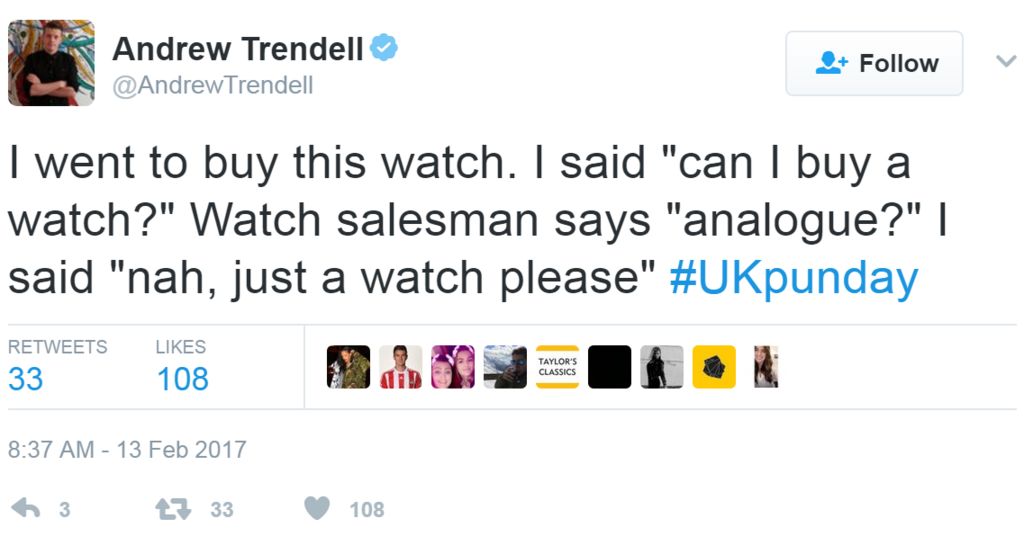
Task: Open the solid black liker avatar
Action: 609,367
